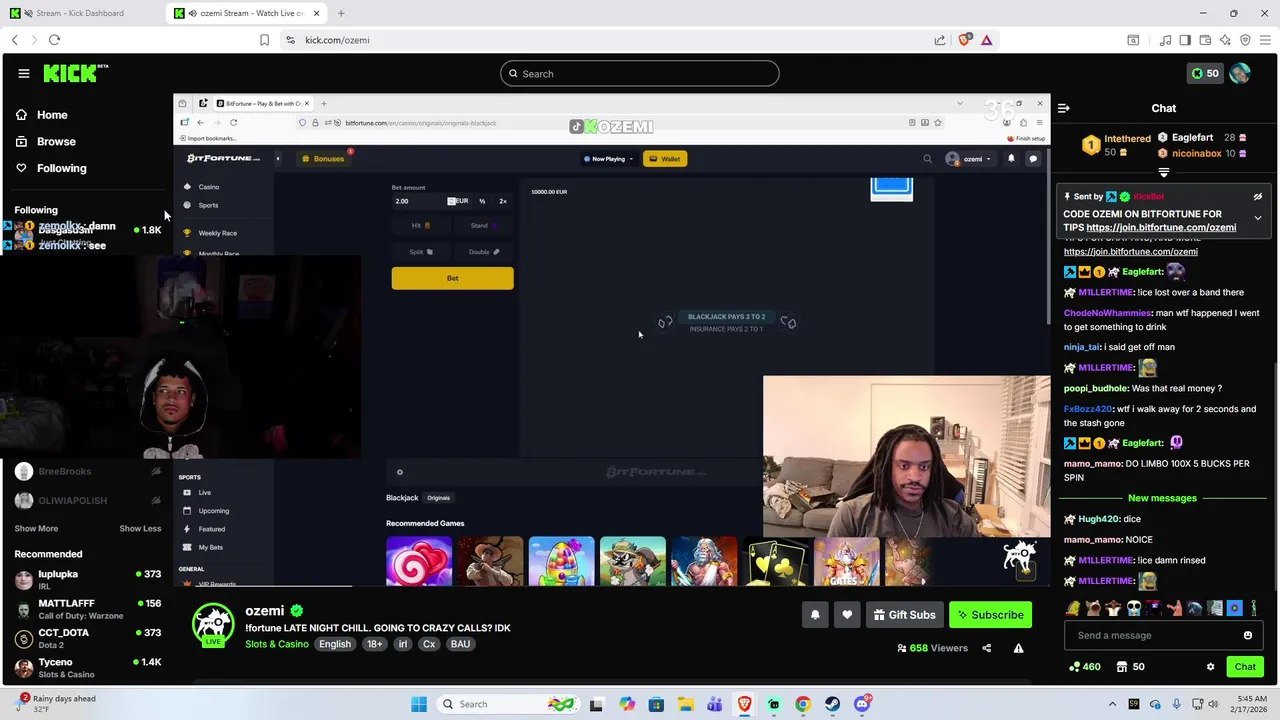Image resolution: width=1280 pixels, height=720 pixels.
Task: Open the emoji picker in chat box
Action: pyautogui.click(x=1247, y=635)
